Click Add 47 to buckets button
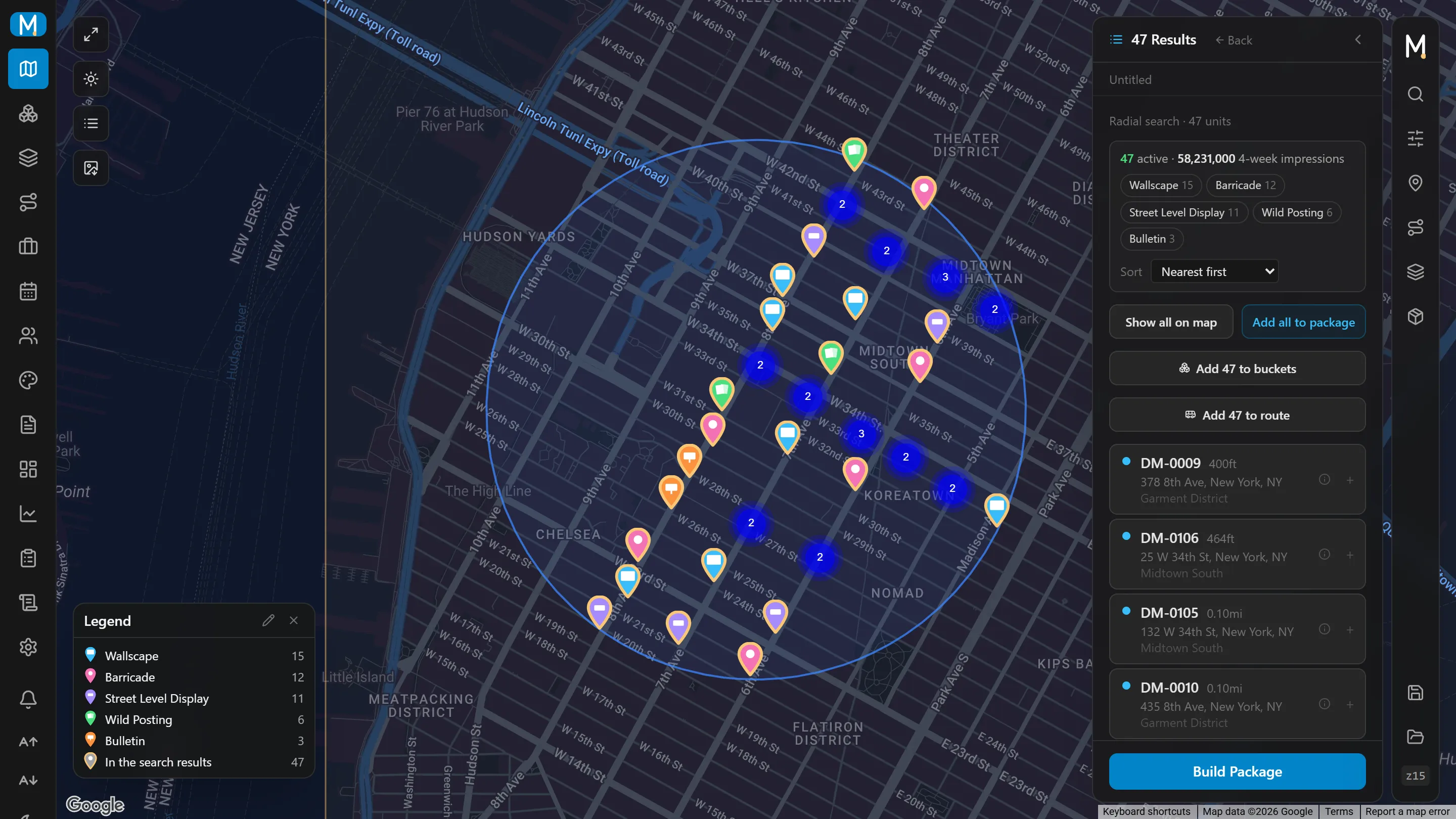Image resolution: width=1456 pixels, height=819 pixels. pyautogui.click(x=1237, y=369)
